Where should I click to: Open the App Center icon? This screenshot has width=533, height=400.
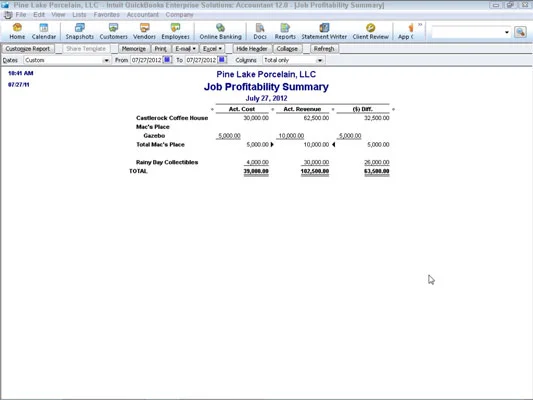click(406, 31)
